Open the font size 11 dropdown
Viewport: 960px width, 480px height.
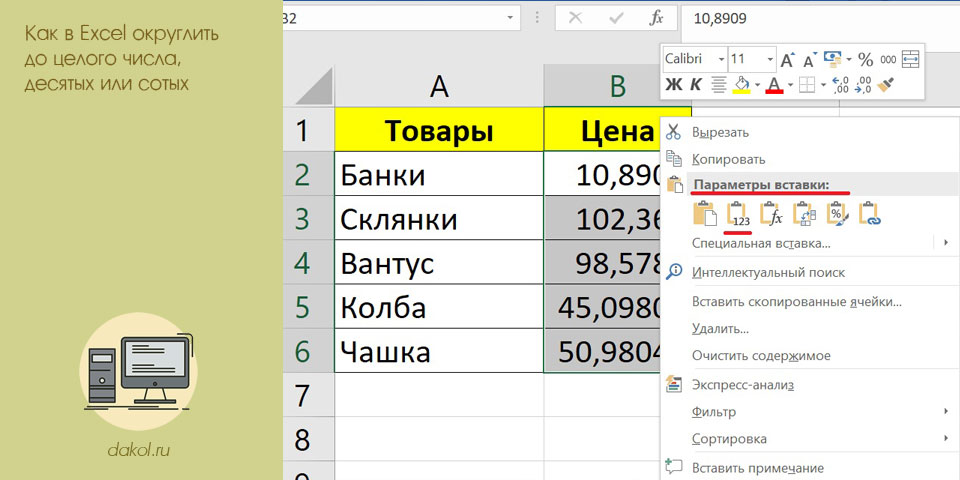click(x=769, y=59)
